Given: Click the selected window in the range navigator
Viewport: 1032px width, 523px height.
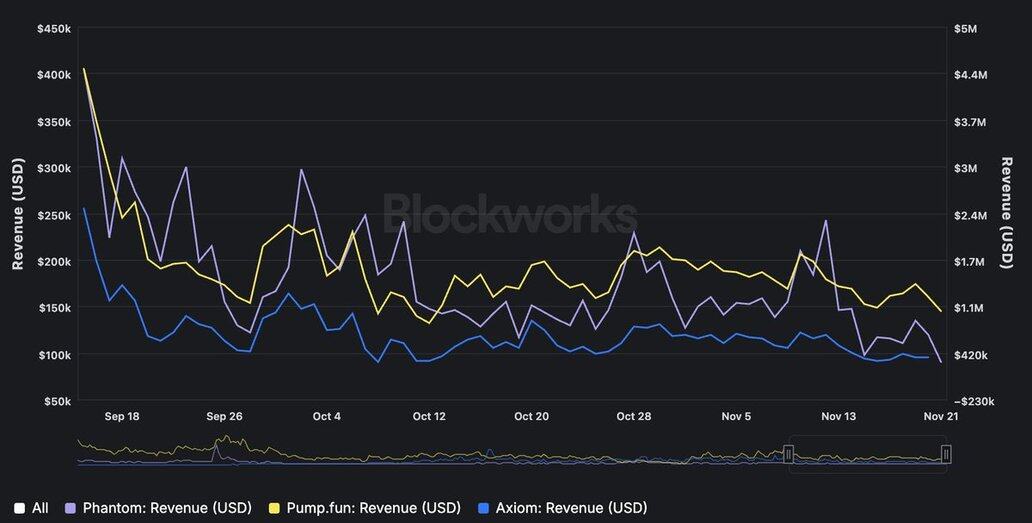Looking at the screenshot, I should tap(866, 454).
